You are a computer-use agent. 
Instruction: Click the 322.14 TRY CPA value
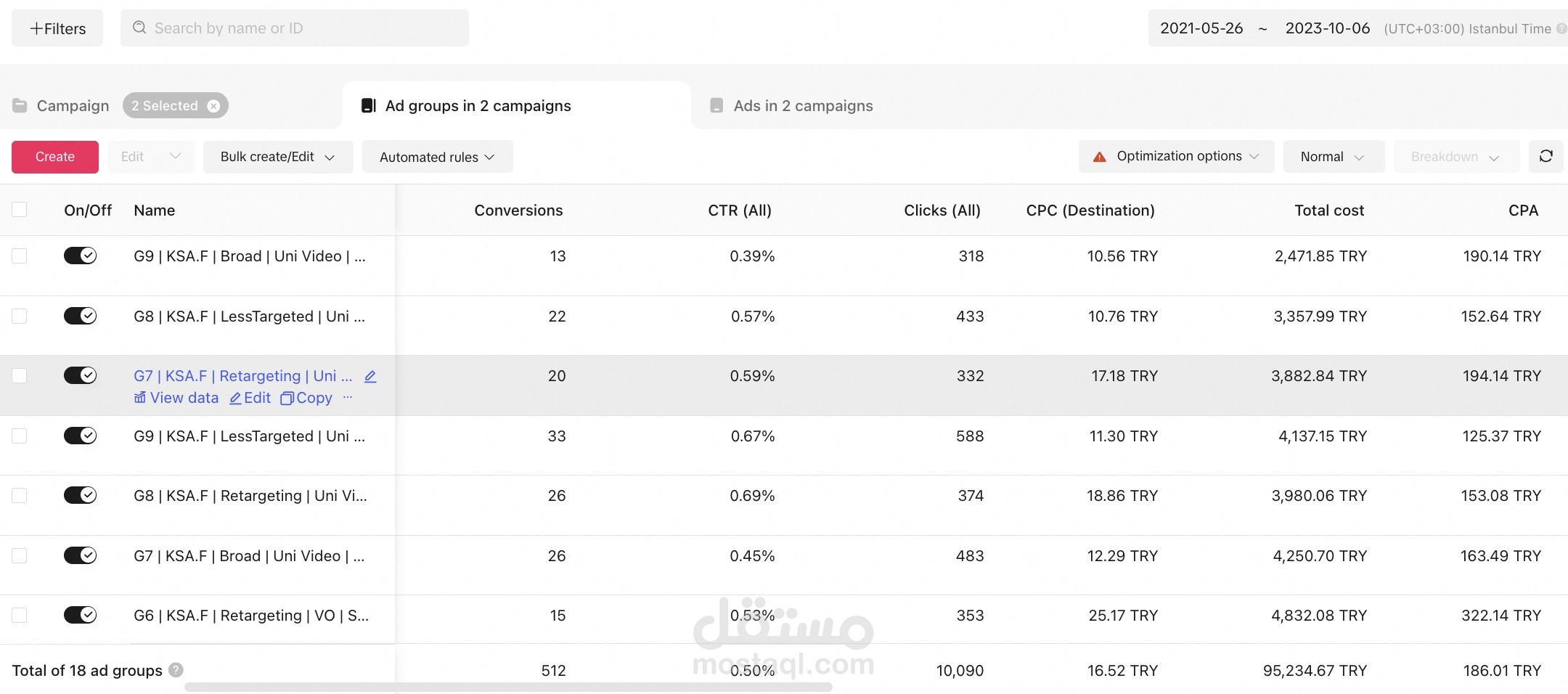[x=1501, y=616]
